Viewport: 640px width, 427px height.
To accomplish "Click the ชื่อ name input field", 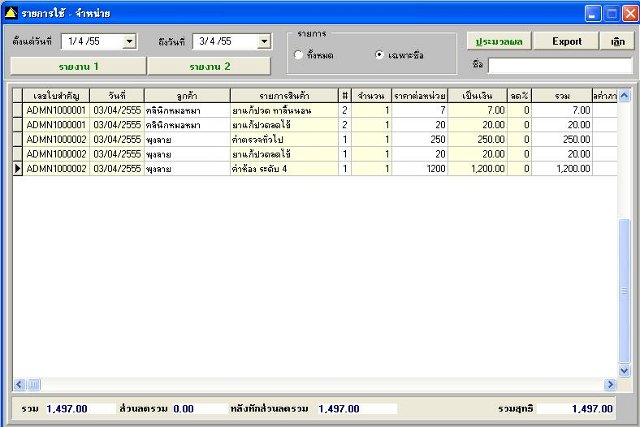I will (x=560, y=65).
